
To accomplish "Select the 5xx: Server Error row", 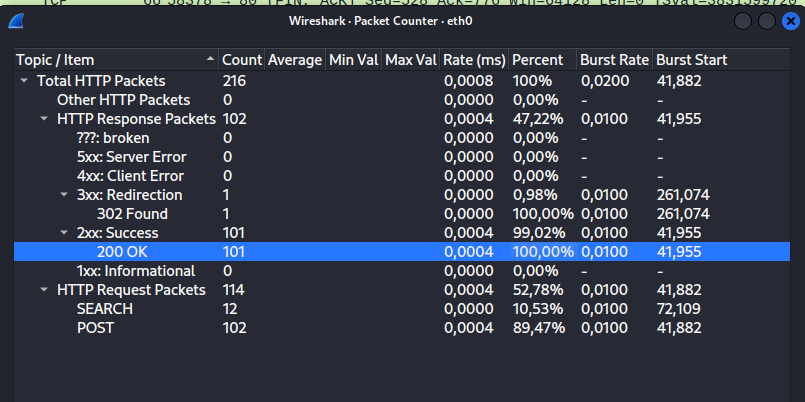I will 402,157.
